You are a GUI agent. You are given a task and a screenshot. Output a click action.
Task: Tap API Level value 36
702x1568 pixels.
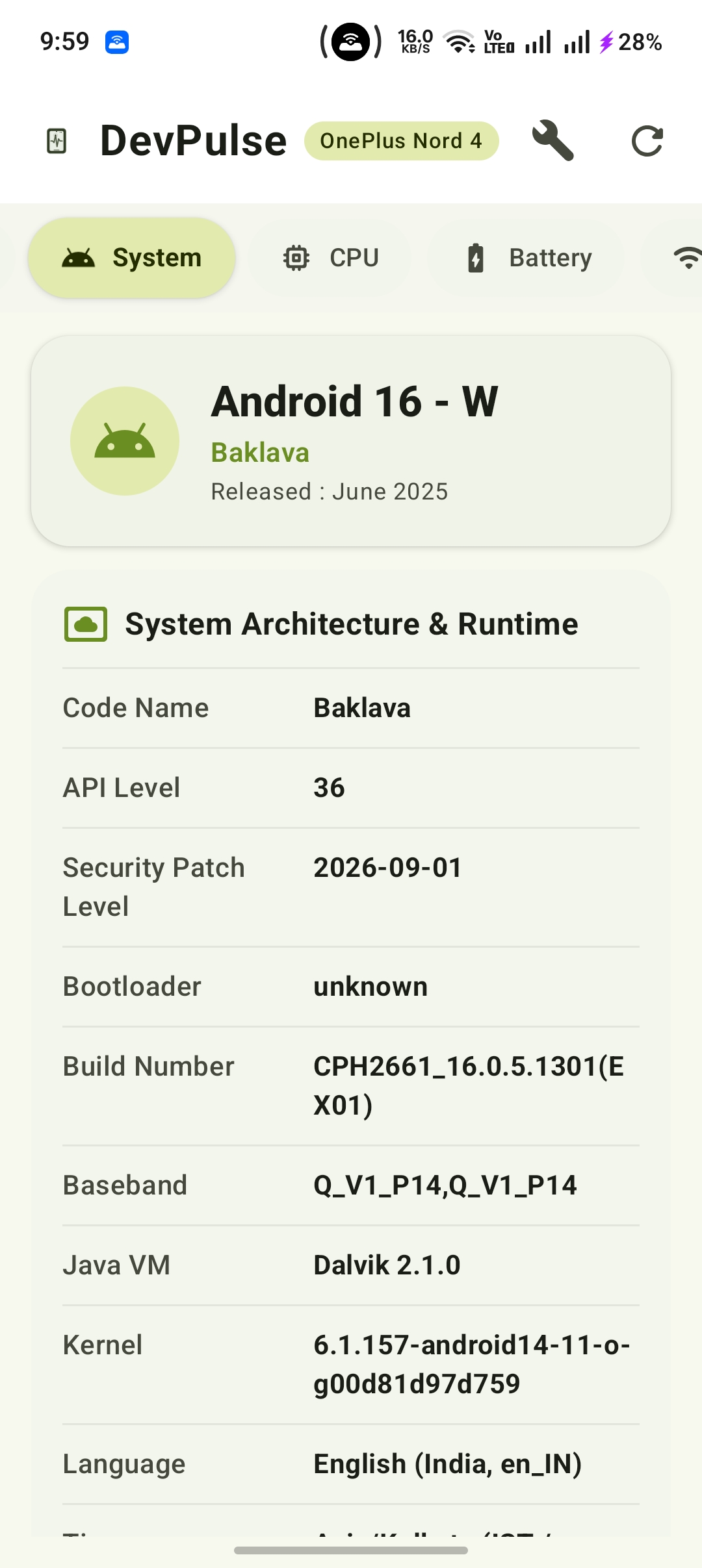329,788
